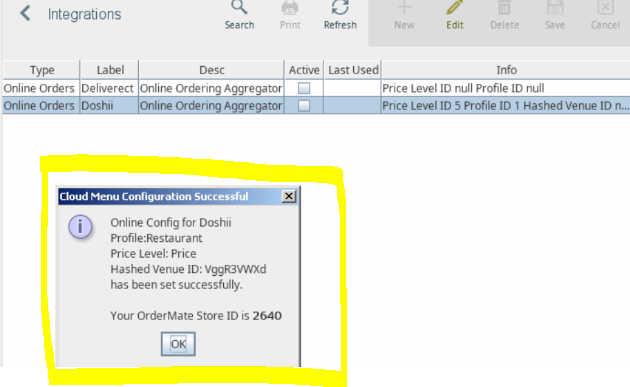
Task: Click the Last Used column header
Action: pos(353,70)
